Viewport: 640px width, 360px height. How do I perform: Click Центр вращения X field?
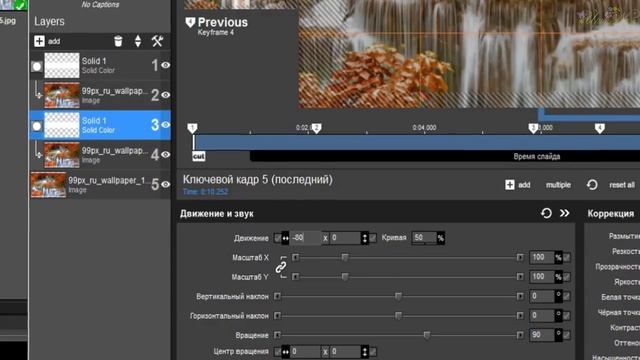[305, 351]
